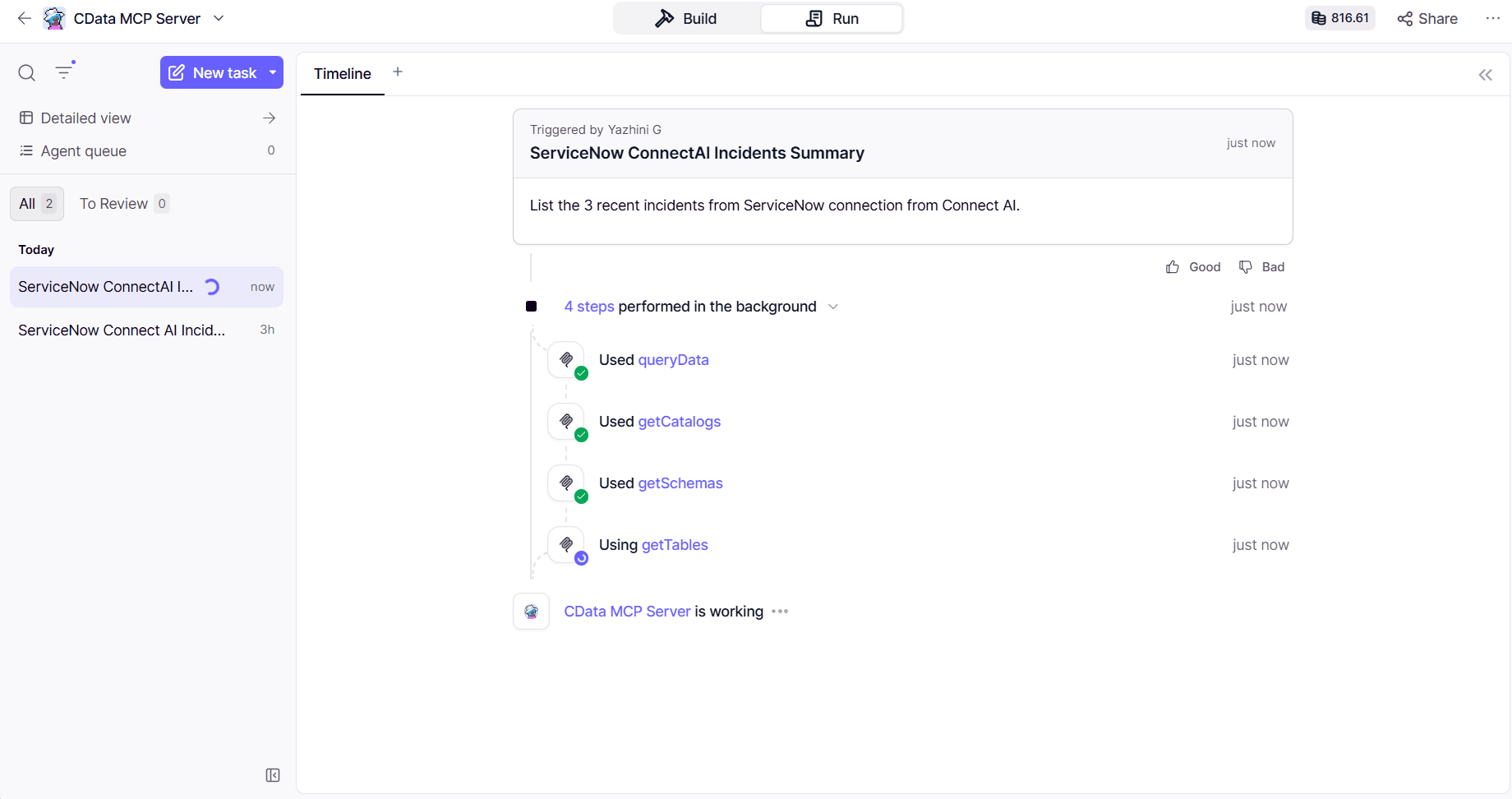
Task: Open the queryData tool link
Action: pos(673,360)
